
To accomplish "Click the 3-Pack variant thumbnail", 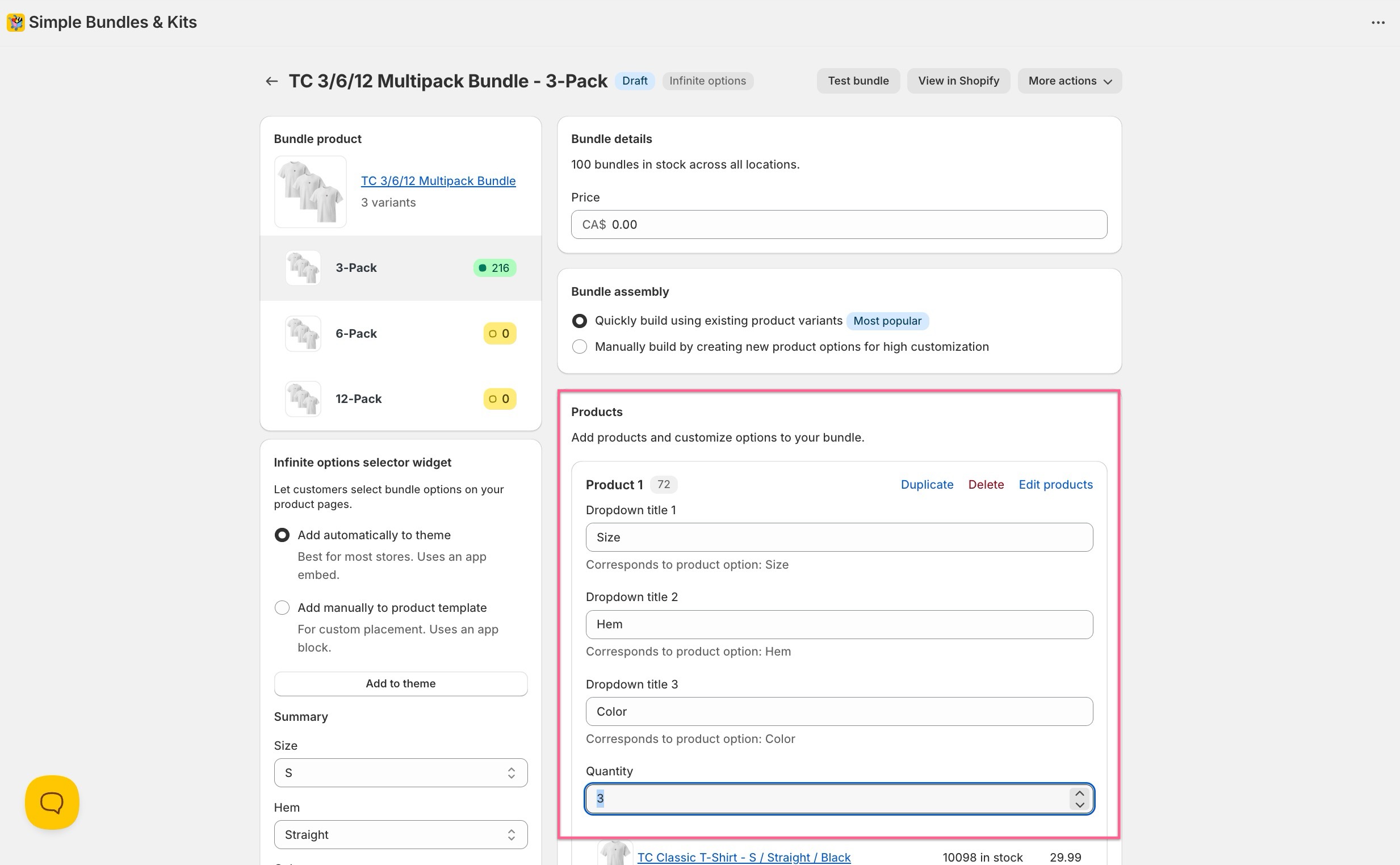I will [x=303, y=268].
